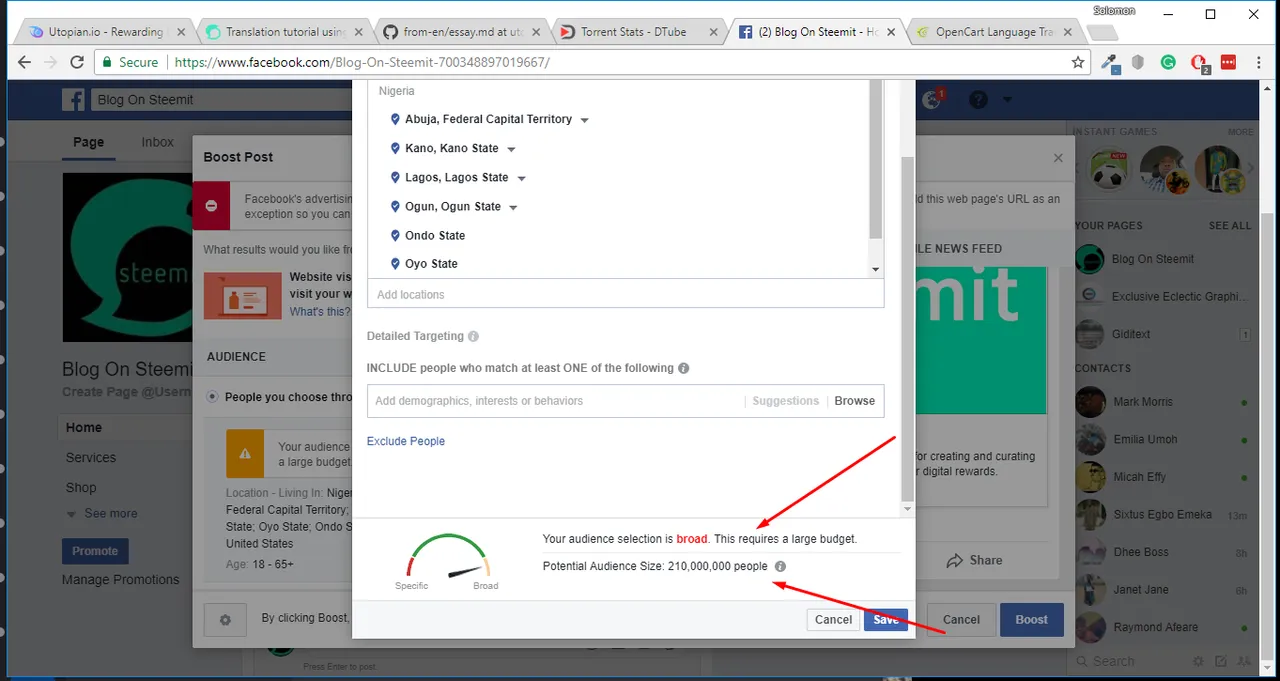Screen dimensions: 1280x681
Task: Click the Add locations input field
Action: (x=626, y=294)
